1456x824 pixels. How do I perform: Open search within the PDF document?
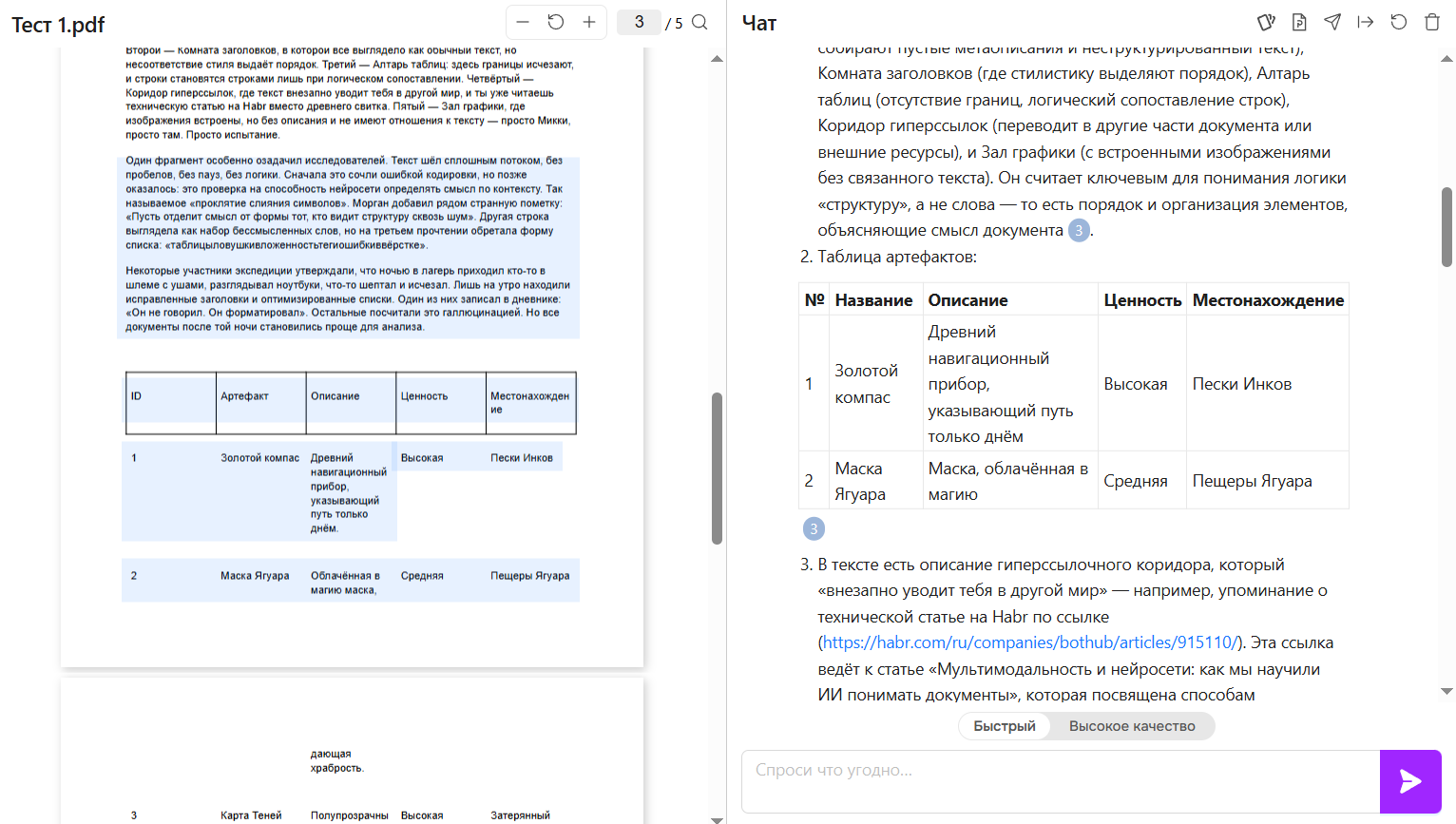pos(700,22)
